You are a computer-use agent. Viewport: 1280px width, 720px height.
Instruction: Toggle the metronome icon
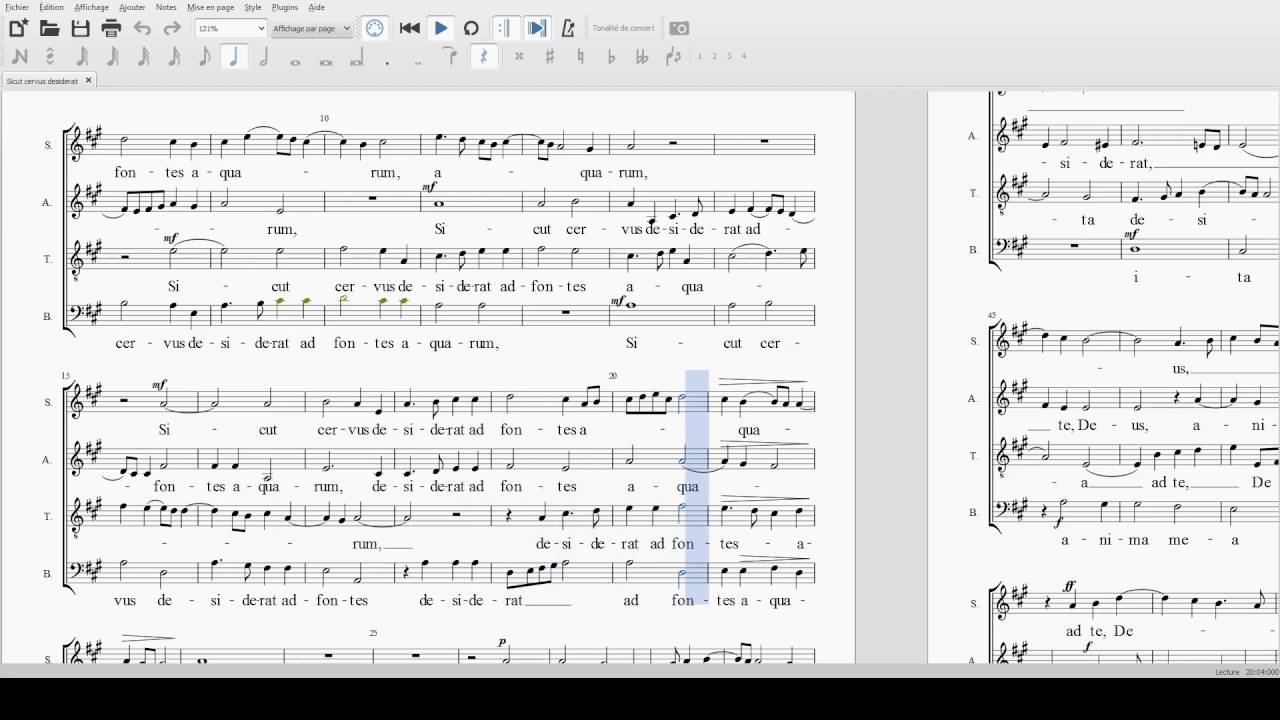(x=568, y=28)
